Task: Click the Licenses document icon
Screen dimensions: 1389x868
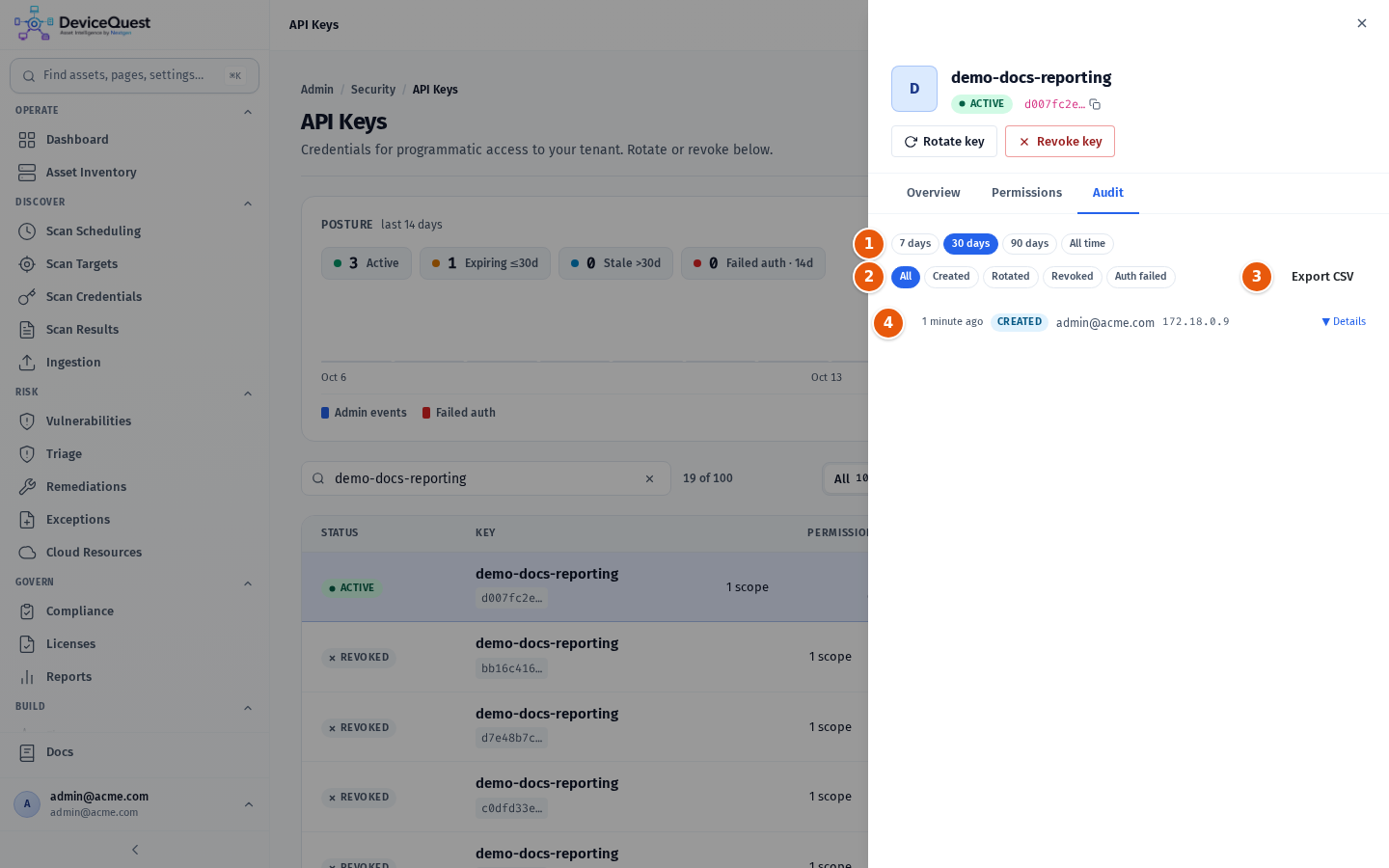Action: click(x=27, y=644)
